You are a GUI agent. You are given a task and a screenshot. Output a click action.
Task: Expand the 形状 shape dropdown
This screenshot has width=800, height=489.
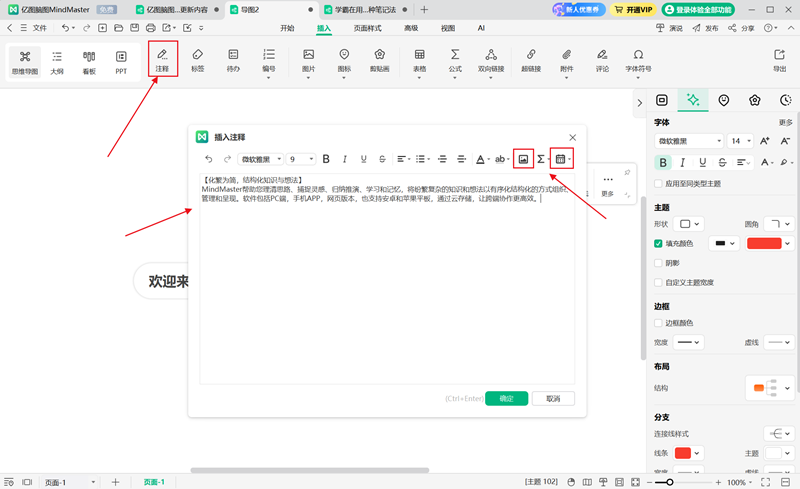pyautogui.click(x=689, y=224)
